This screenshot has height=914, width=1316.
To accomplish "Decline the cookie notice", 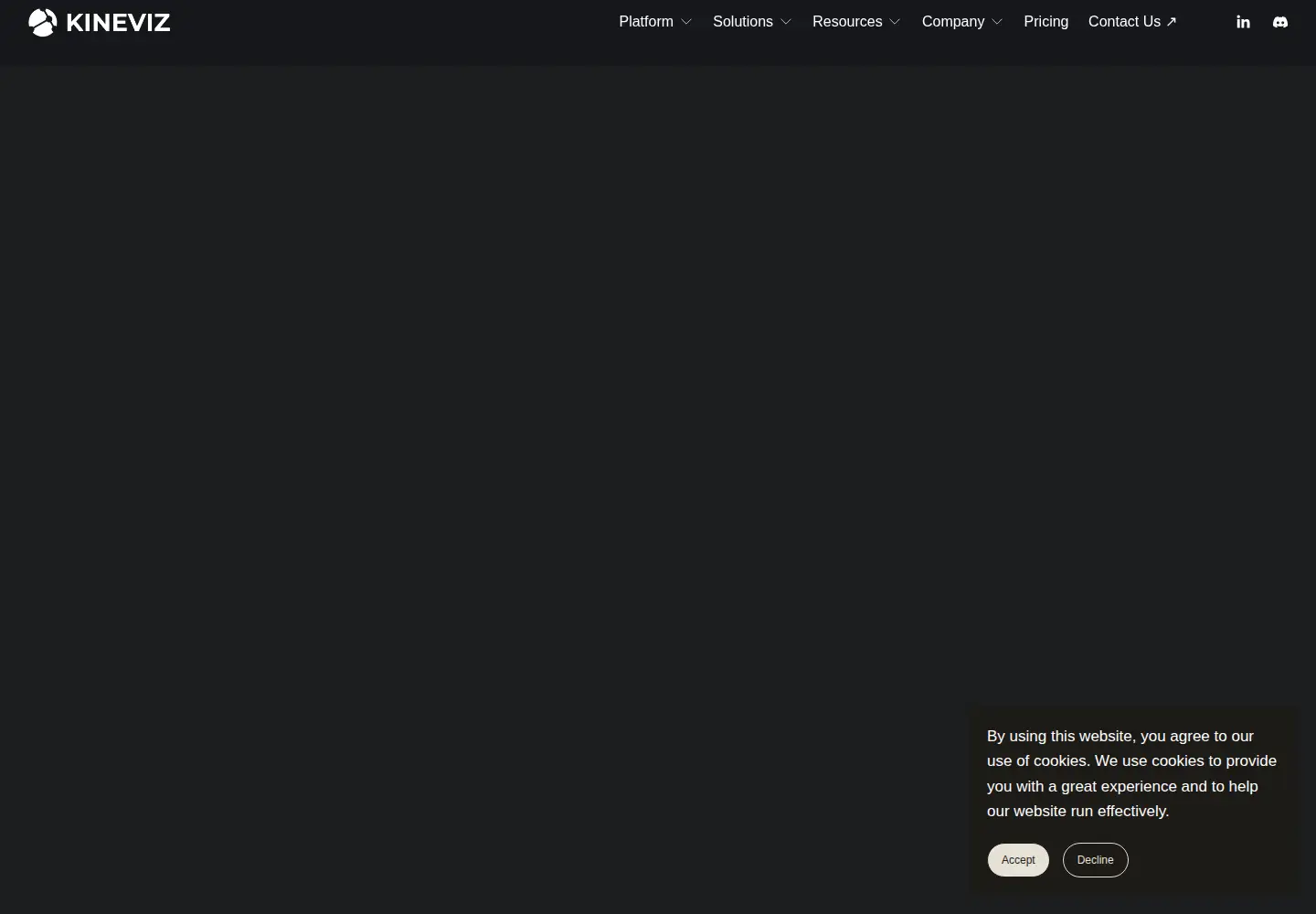I will (x=1095, y=860).
